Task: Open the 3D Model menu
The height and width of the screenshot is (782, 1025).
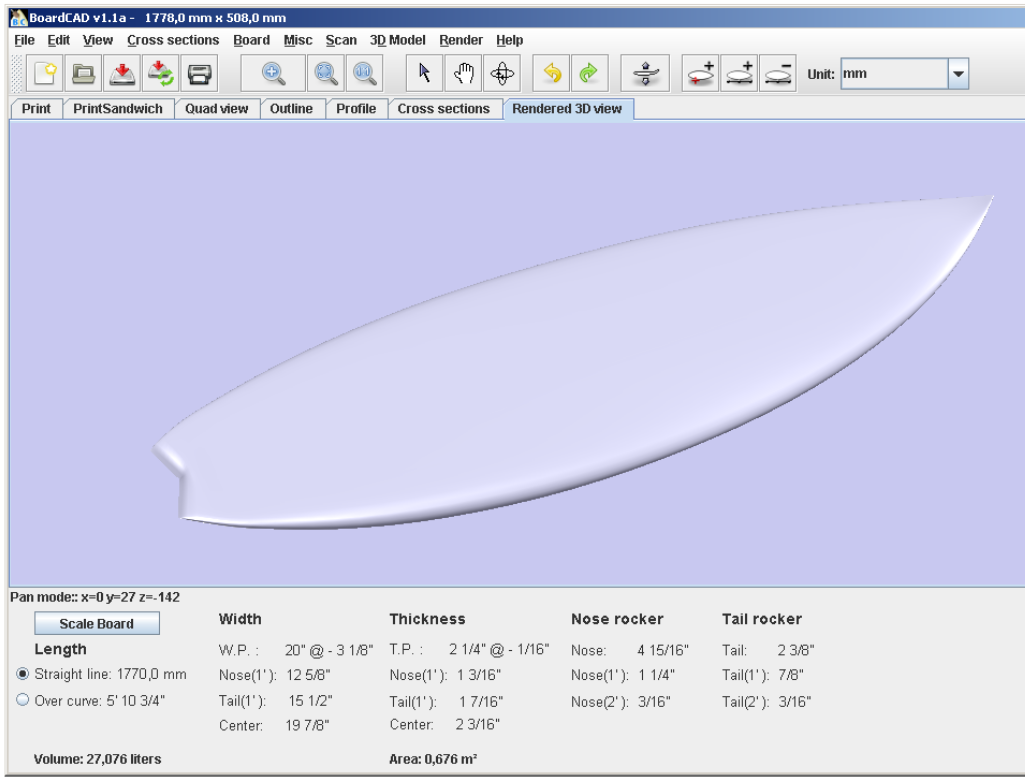Action: coord(397,40)
